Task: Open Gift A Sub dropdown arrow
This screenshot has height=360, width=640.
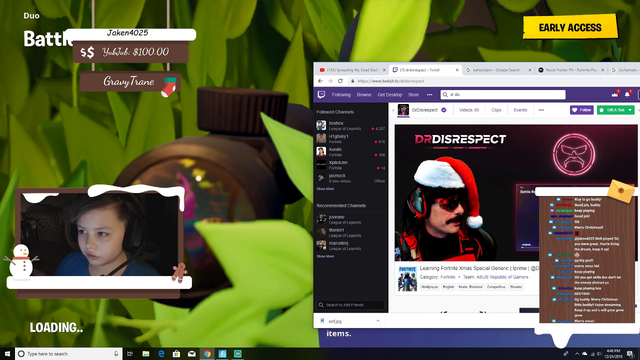Action: 630,110
